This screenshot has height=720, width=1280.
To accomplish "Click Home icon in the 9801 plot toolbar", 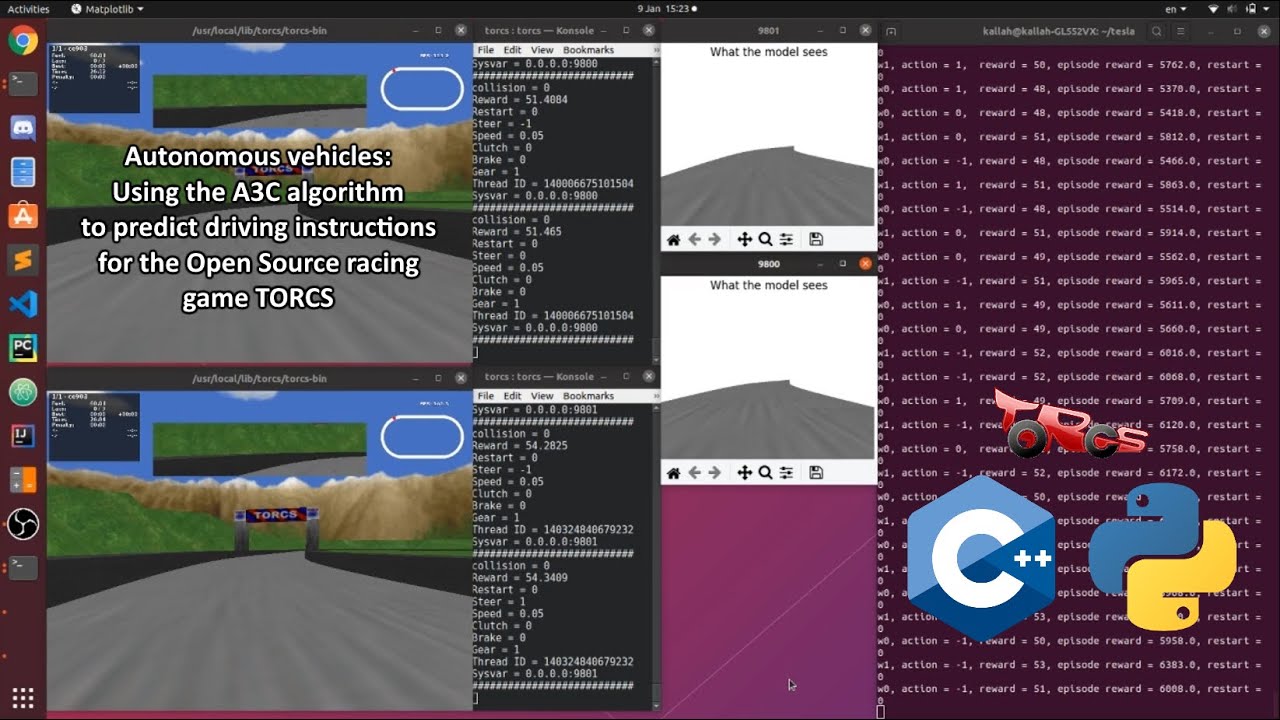I will [674, 239].
